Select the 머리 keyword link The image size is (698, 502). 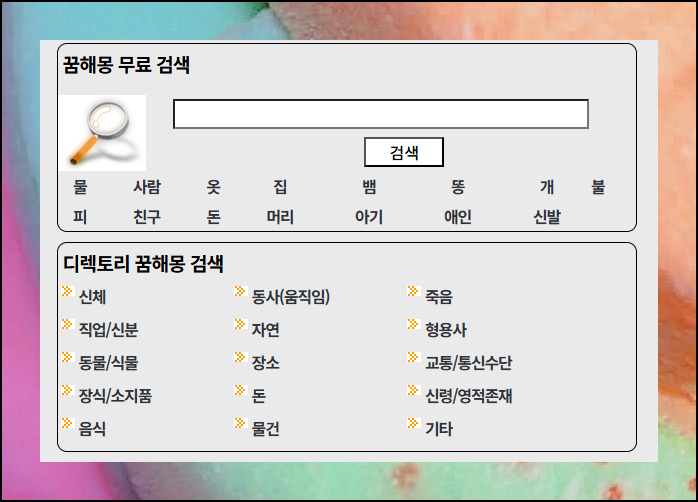280,217
